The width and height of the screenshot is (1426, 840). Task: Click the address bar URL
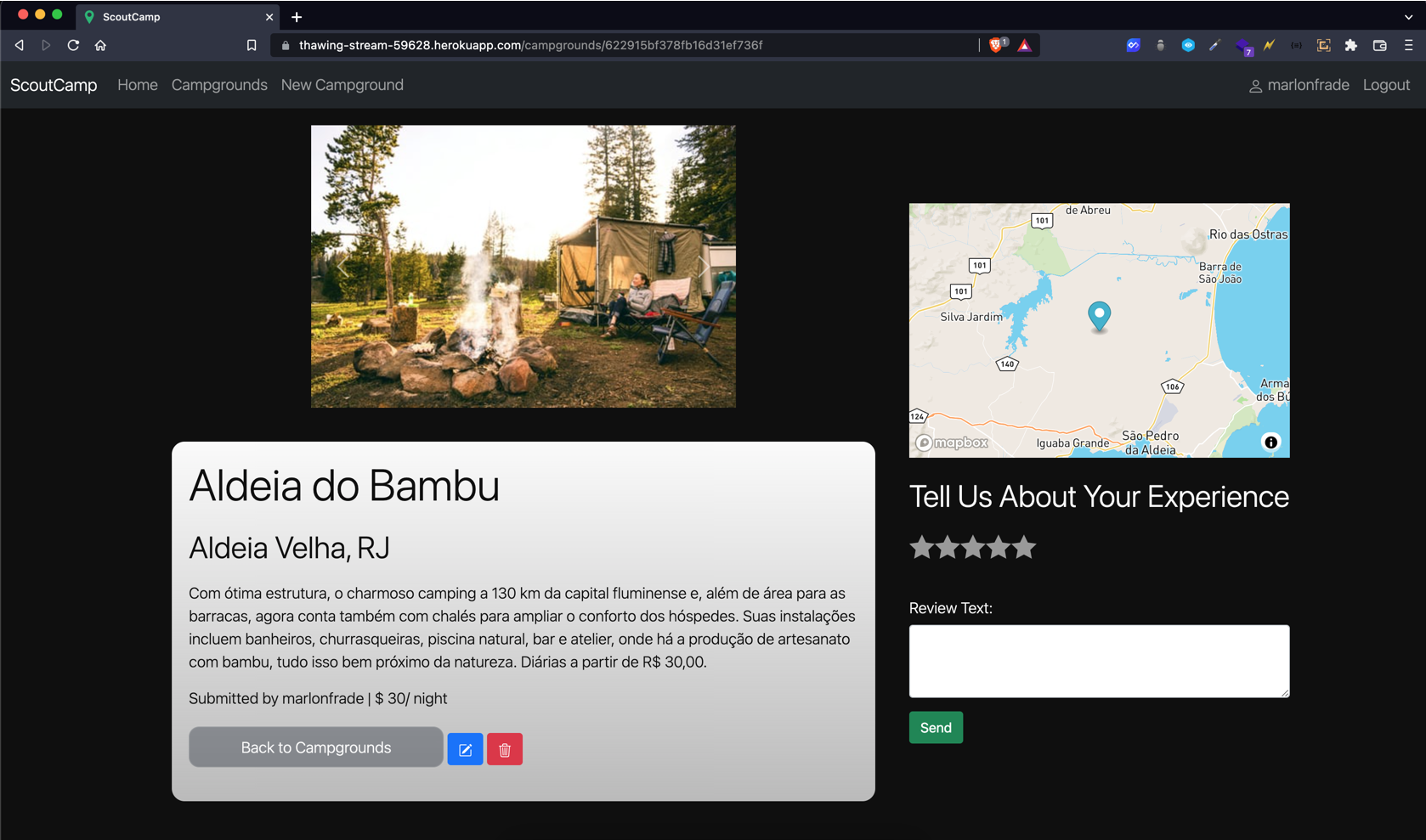click(530, 45)
